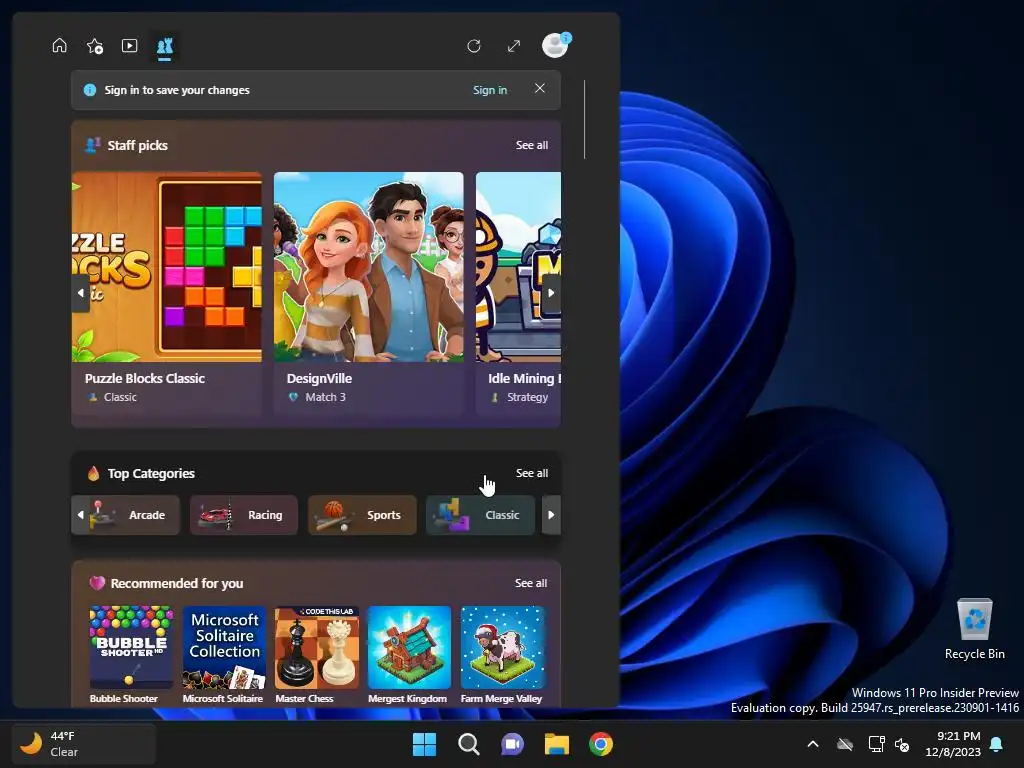Open the Windows Start menu
This screenshot has width=1024, height=768.
pos(424,744)
